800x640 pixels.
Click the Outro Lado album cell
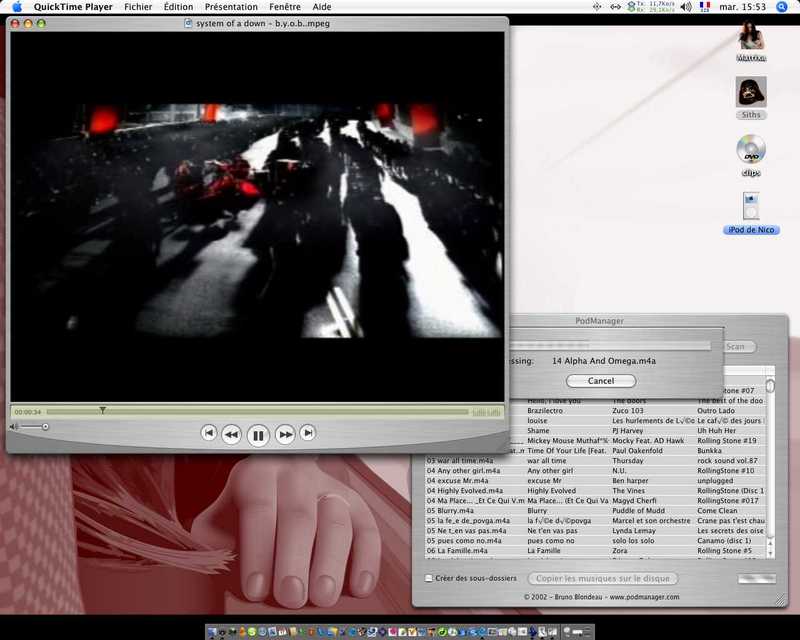pos(716,410)
